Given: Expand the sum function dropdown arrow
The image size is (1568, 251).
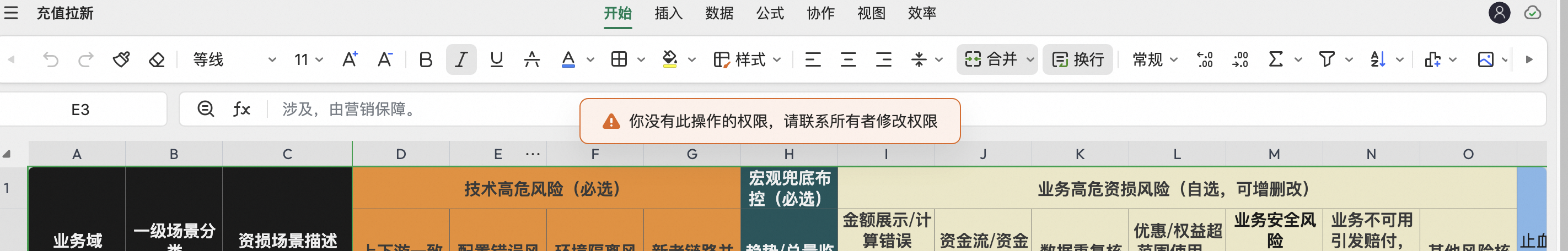Looking at the screenshot, I should 1298,59.
